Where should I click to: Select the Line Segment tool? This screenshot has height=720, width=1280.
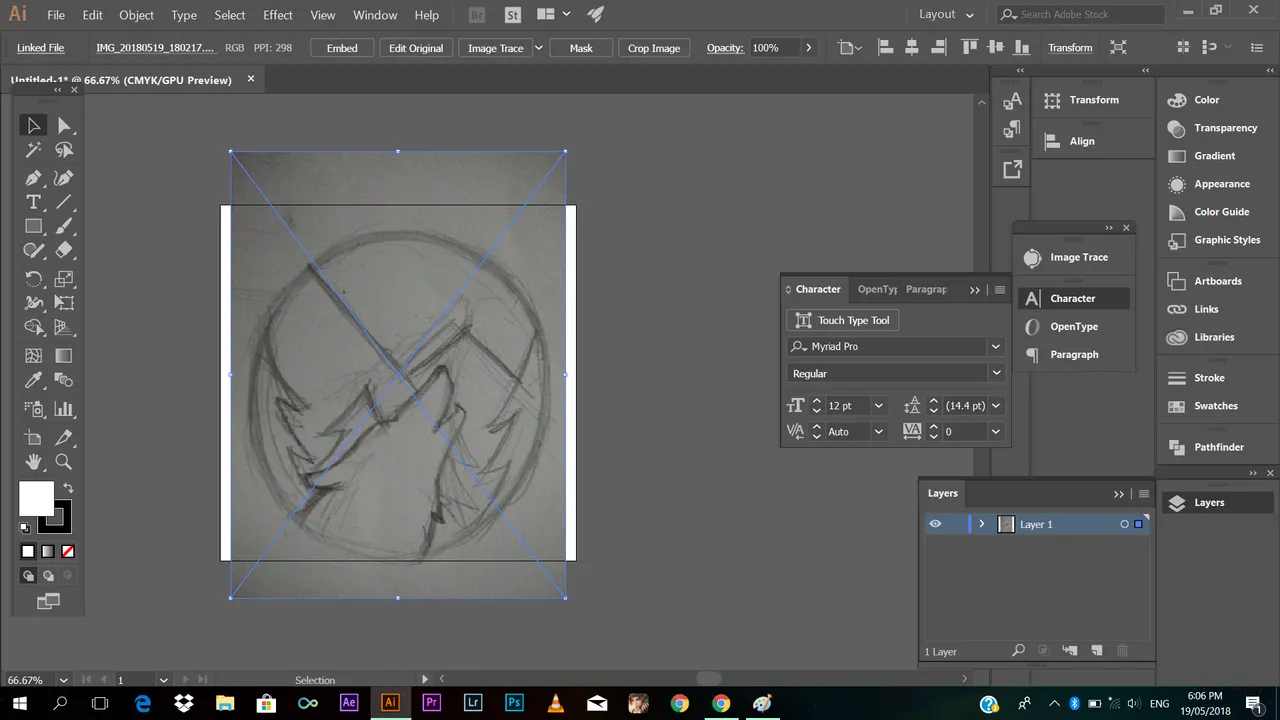[64, 202]
